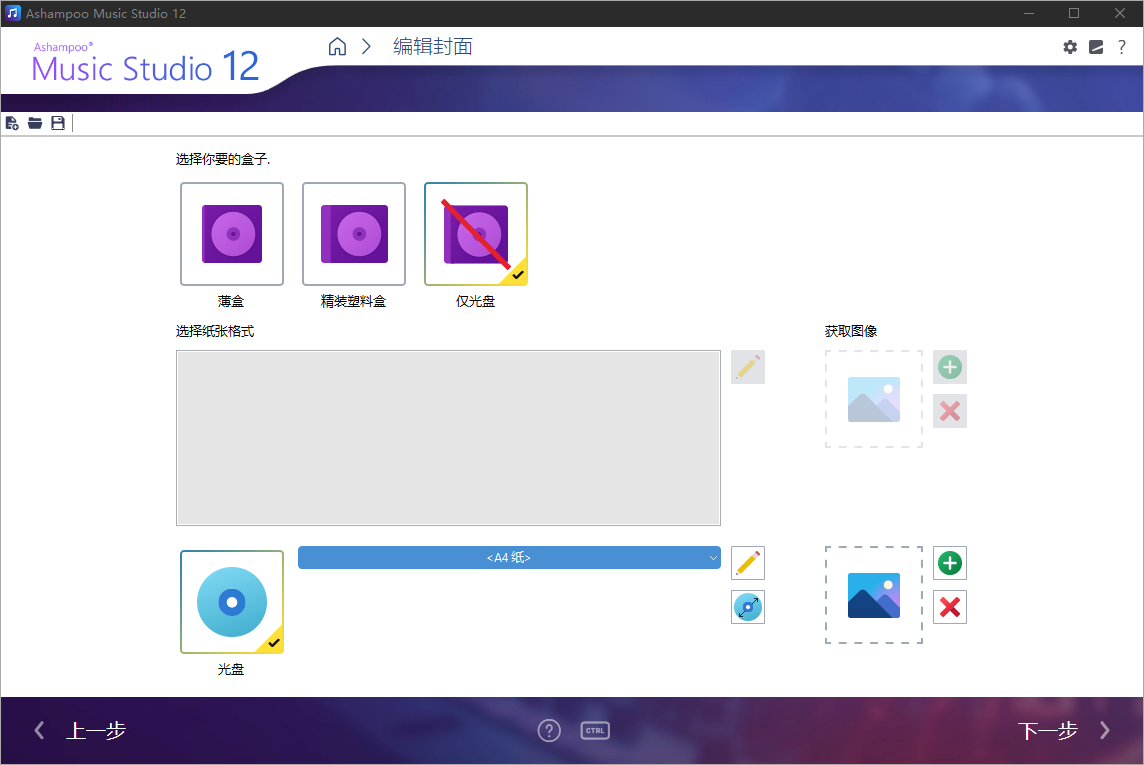
Task: Select the 薄盒 case type
Action: pyautogui.click(x=231, y=233)
